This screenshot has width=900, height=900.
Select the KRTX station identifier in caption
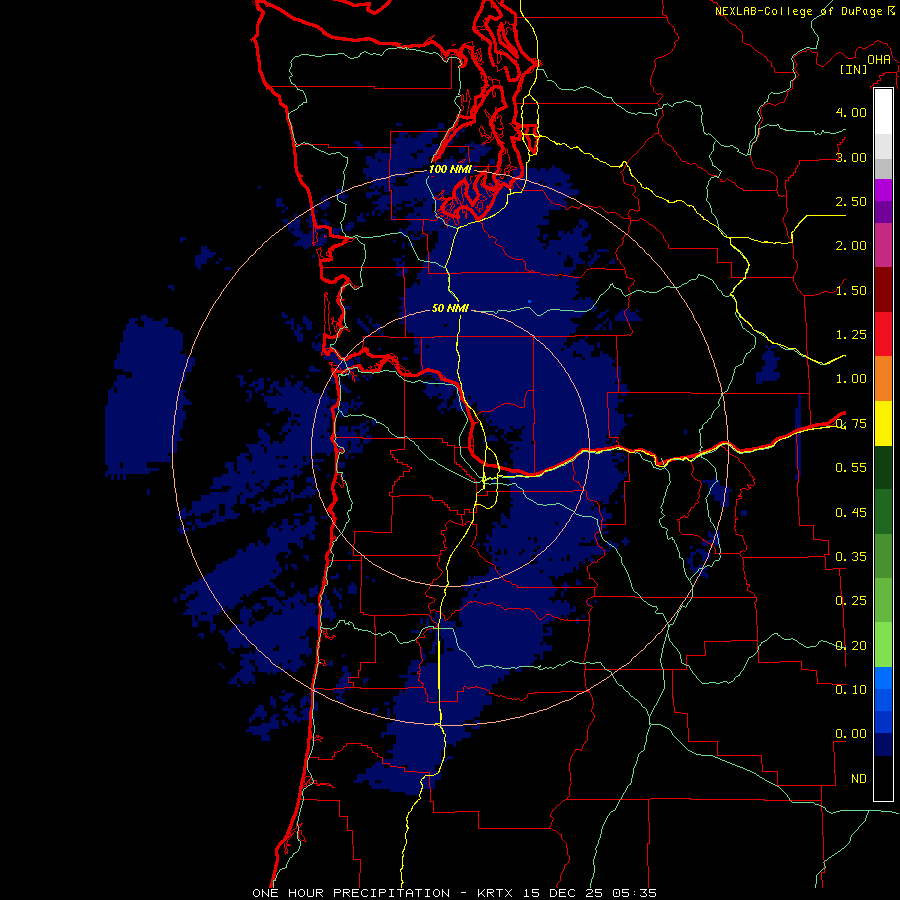[x=497, y=893]
